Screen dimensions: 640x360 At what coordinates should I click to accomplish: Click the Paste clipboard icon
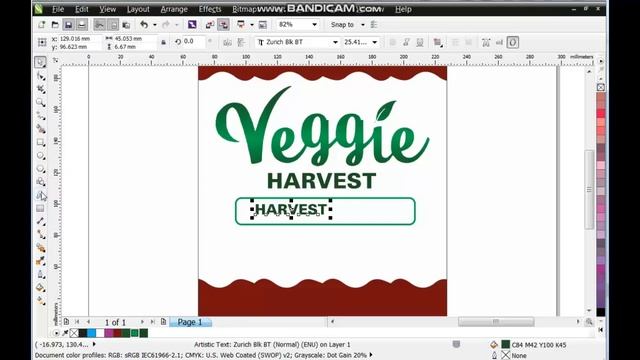click(127, 25)
